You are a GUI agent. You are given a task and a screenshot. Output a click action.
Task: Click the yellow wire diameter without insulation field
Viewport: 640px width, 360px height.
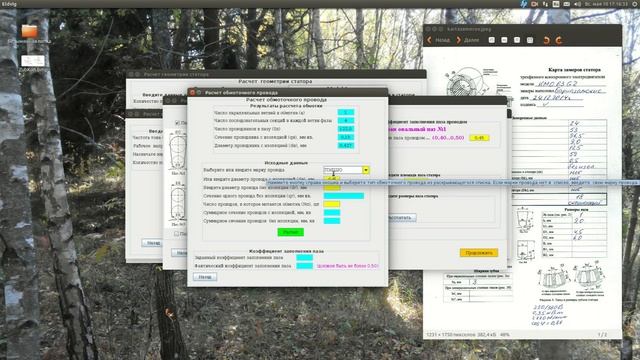coord(332,188)
